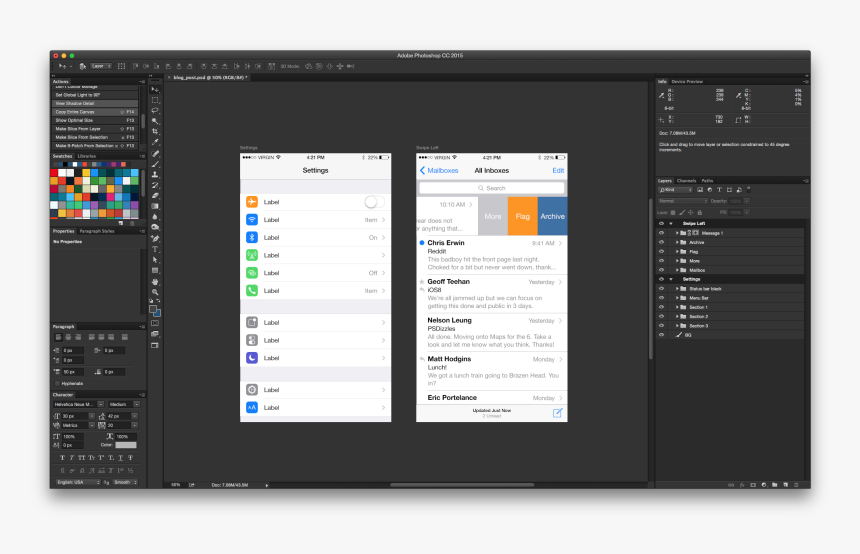Image resolution: width=860 pixels, height=554 pixels.
Task: Toggle visibility of the Archive layer group
Action: click(661, 242)
